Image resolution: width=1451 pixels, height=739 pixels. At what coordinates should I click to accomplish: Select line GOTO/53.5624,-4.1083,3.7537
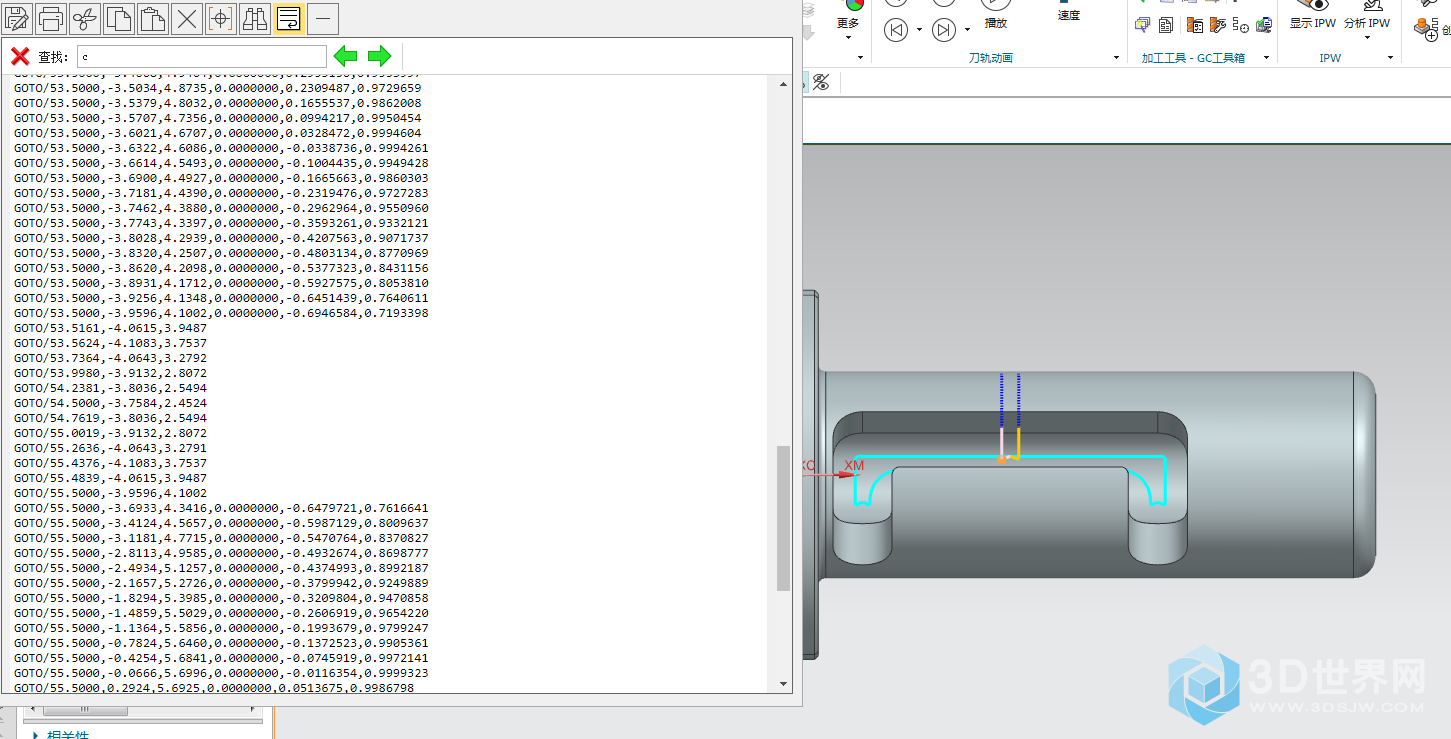point(111,343)
